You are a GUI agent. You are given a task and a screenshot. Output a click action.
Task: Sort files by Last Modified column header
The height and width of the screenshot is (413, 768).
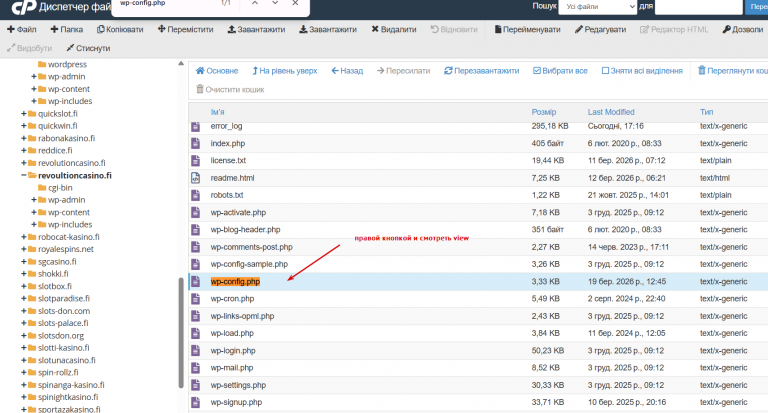tap(611, 112)
